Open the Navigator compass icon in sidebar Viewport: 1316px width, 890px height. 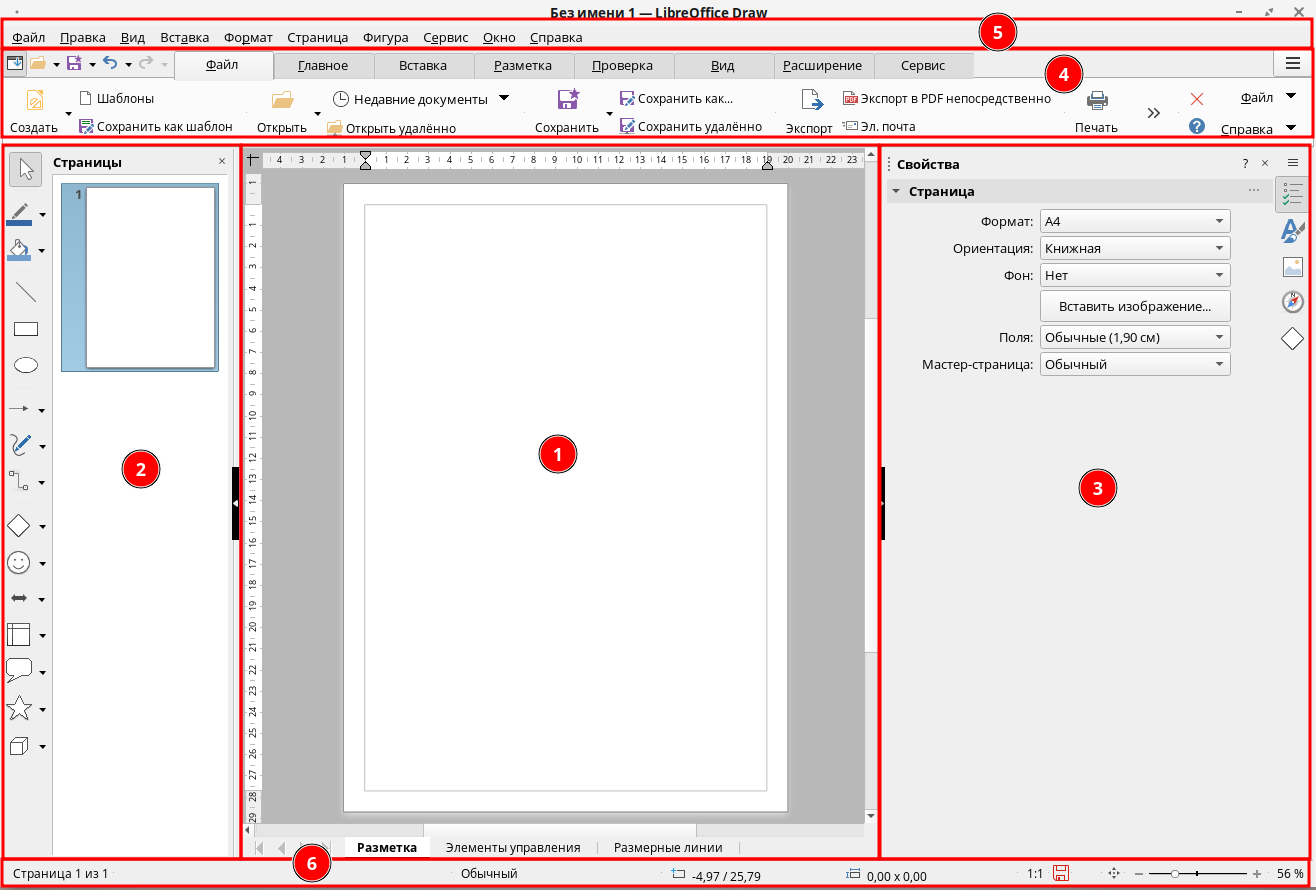tap(1292, 302)
